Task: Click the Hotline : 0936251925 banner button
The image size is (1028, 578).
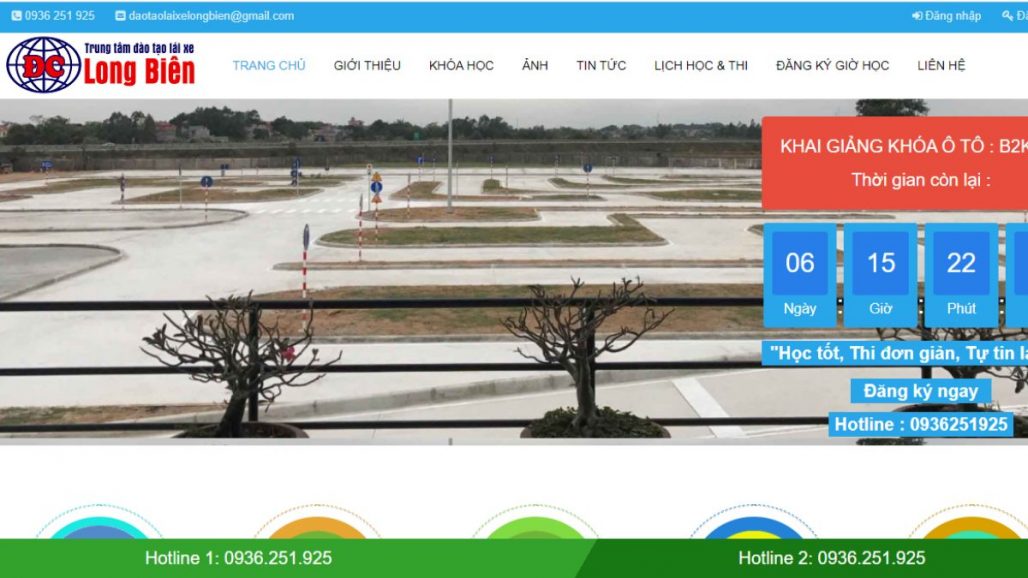Action: click(920, 425)
